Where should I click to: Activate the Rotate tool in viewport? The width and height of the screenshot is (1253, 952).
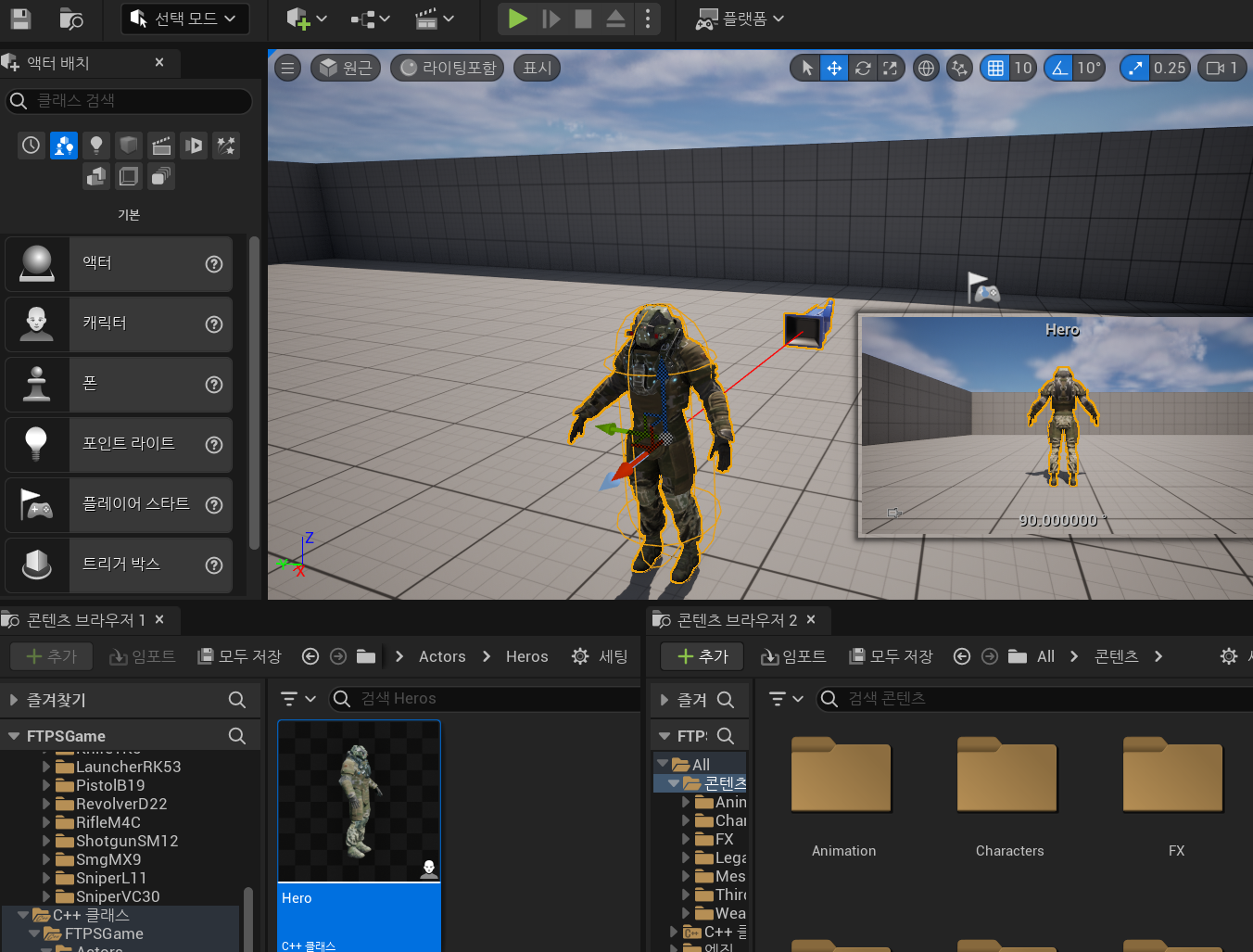(863, 68)
